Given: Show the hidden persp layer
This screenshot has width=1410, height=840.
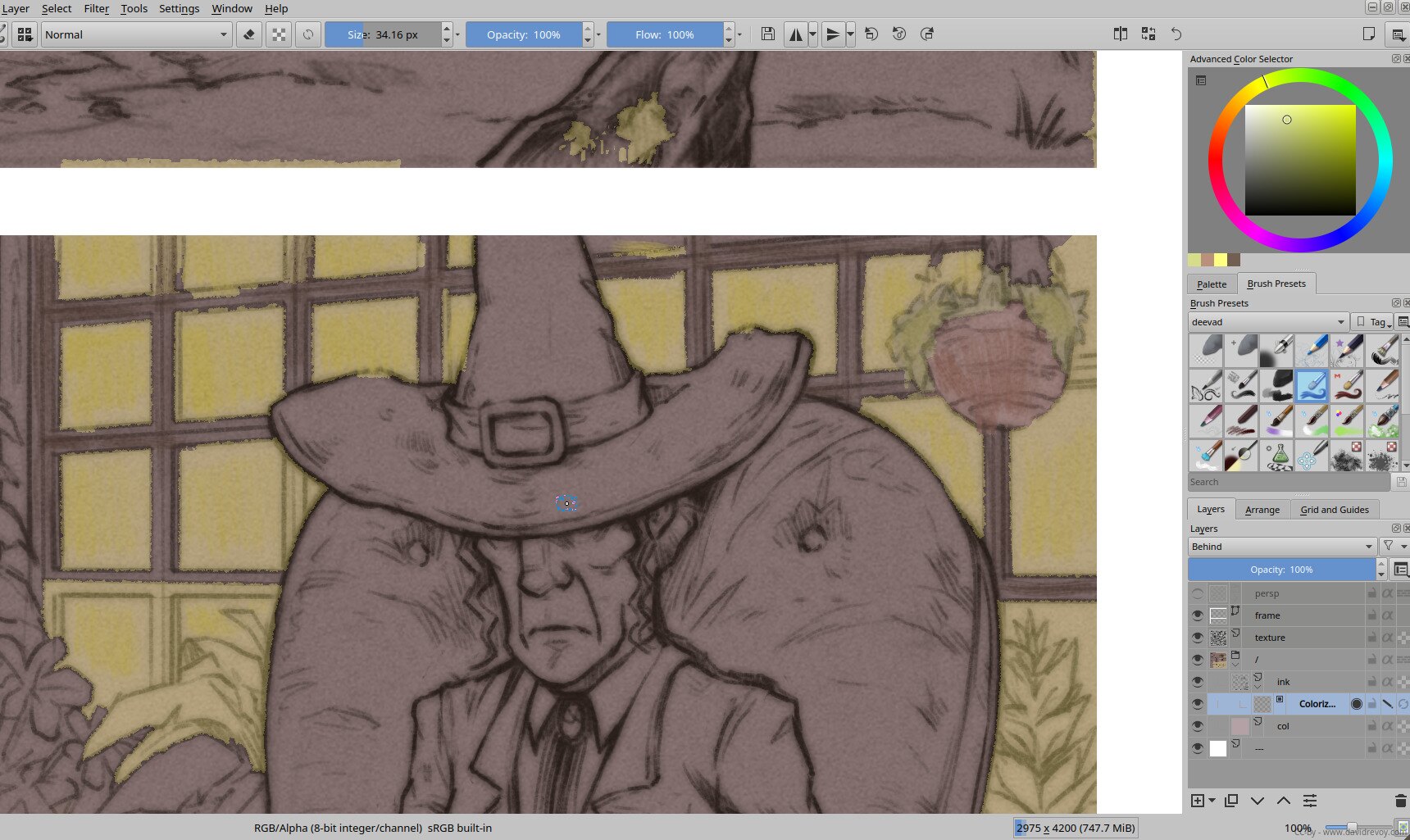Looking at the screenshot, I should [1197, 593].
